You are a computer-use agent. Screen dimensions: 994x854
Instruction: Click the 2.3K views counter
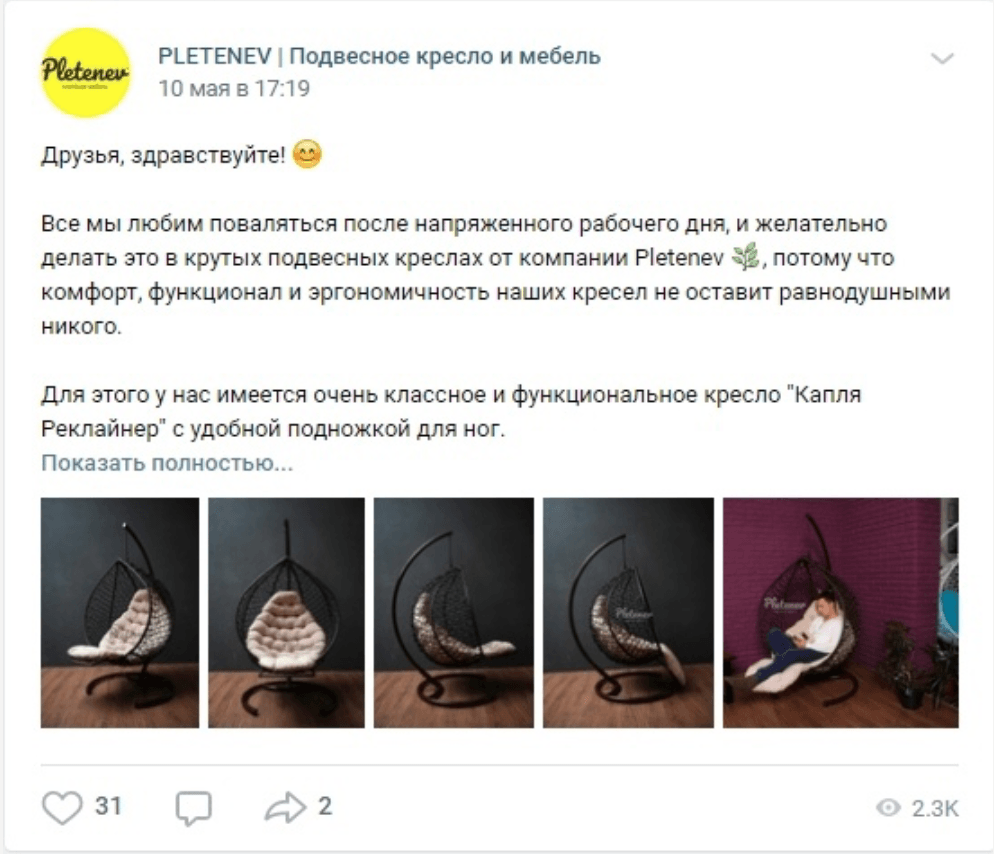pos(935,808)
